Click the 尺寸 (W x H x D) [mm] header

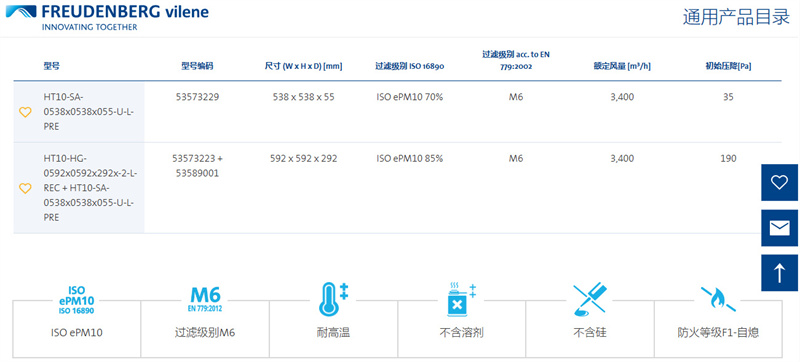tap(304, 66)
